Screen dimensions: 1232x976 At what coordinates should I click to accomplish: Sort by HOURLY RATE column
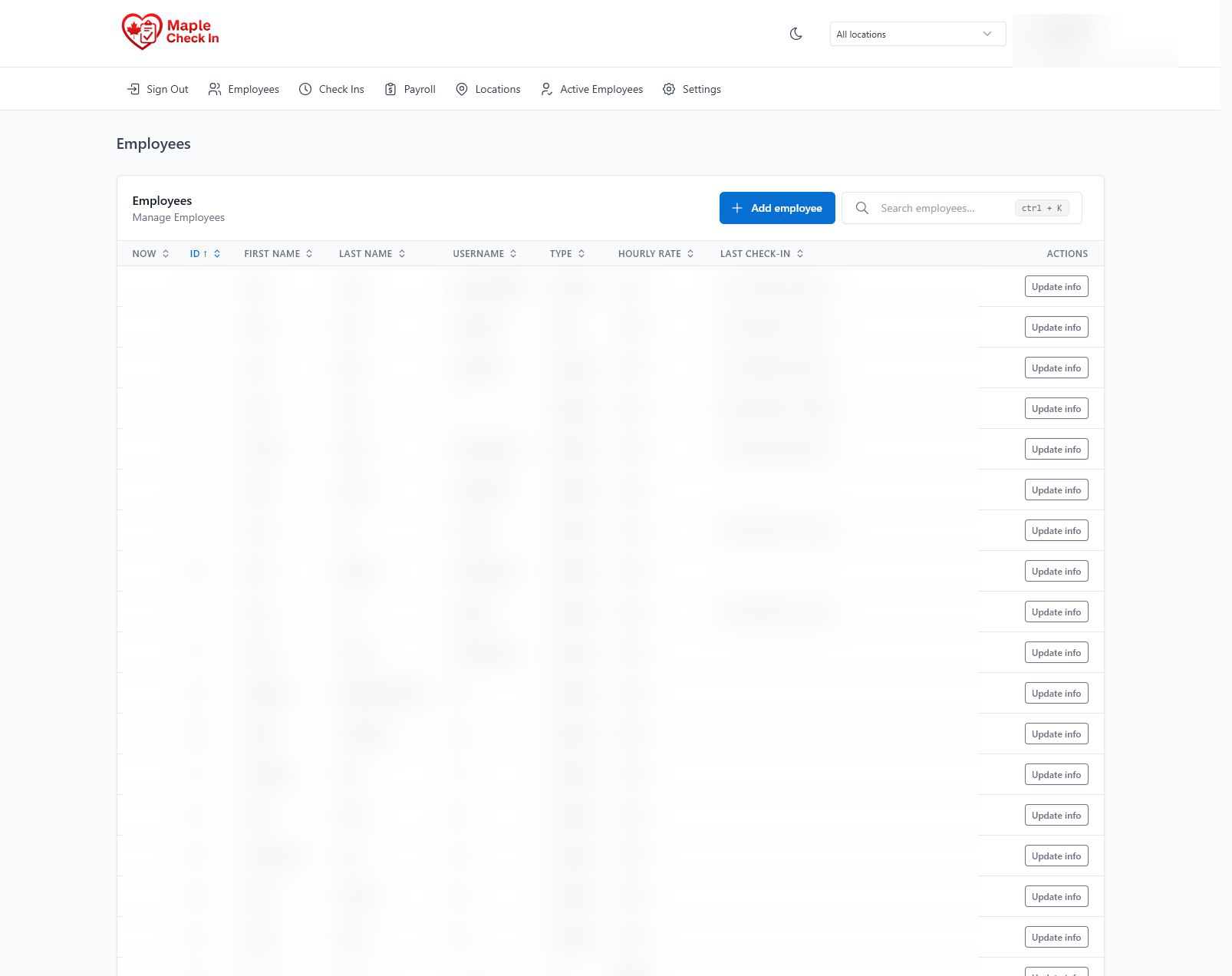656,253
